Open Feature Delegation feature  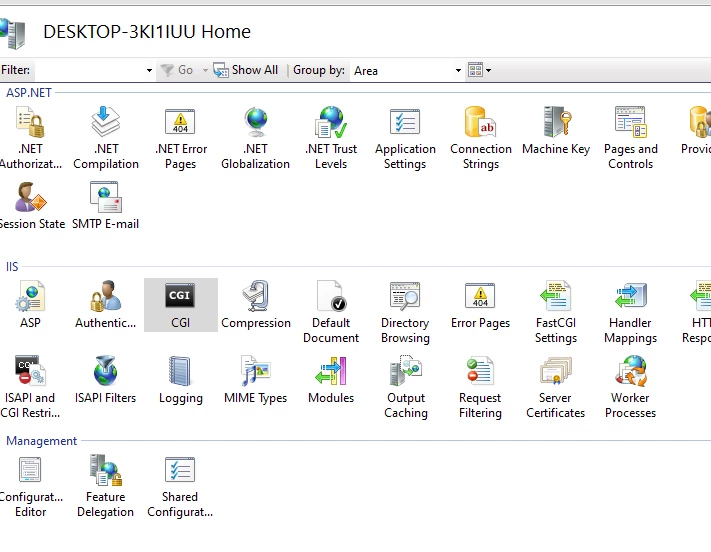coord(106,486)
